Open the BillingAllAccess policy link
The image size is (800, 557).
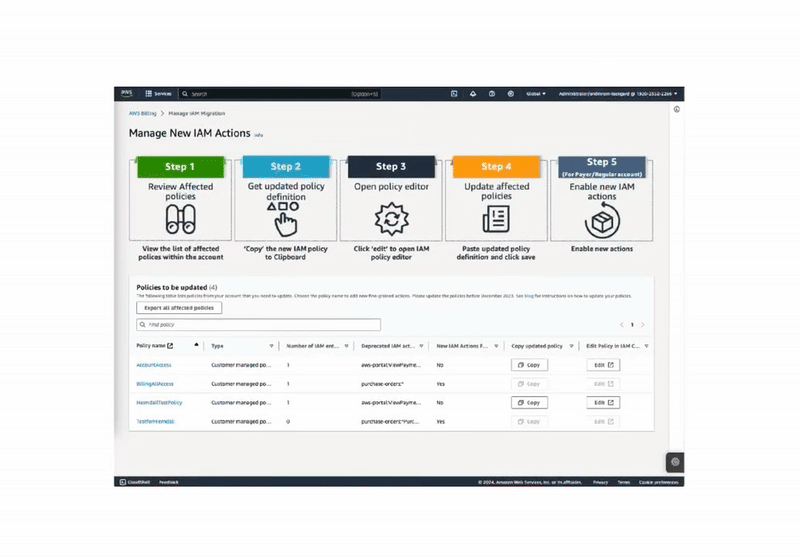[x=155, y=384]
